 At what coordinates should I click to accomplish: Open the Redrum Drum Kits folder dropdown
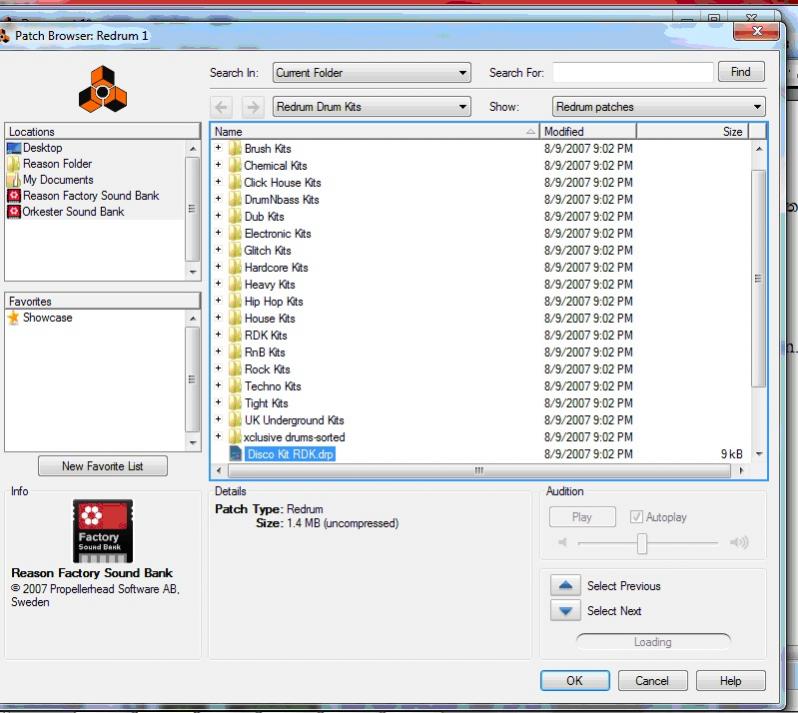(x=372, y=107)
